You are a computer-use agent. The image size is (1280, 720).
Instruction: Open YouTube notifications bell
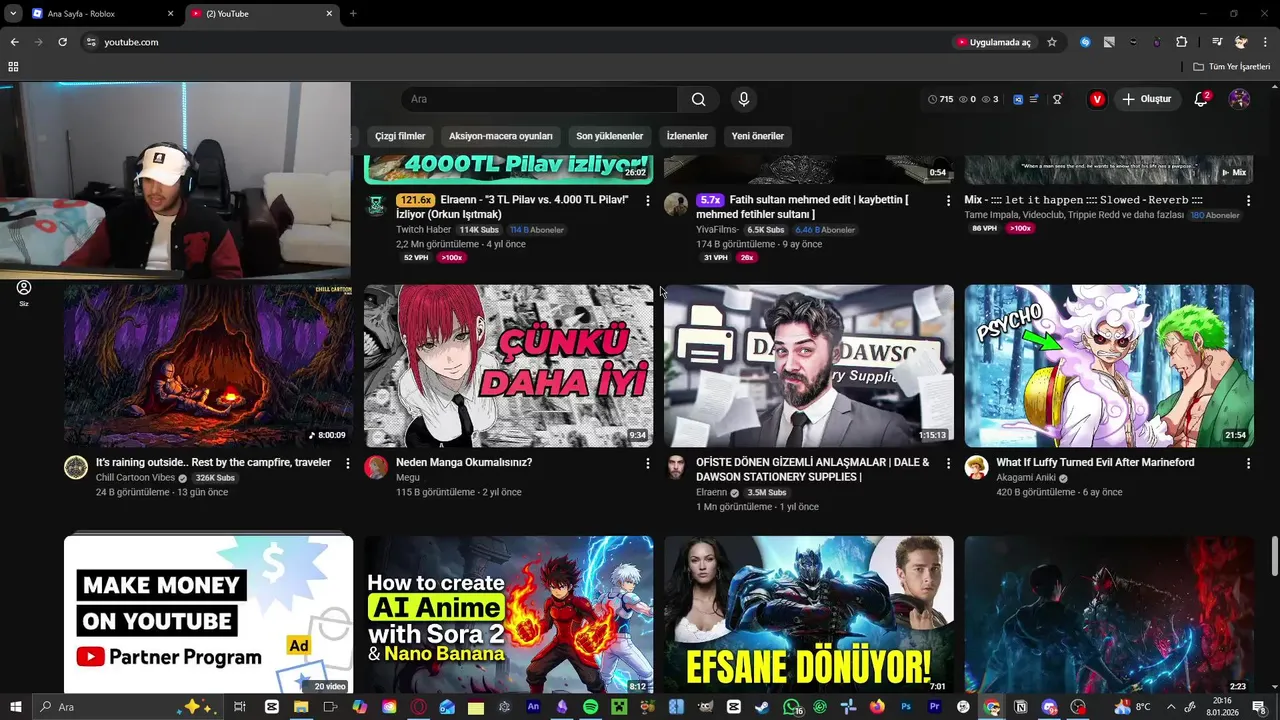(1201, 99)
